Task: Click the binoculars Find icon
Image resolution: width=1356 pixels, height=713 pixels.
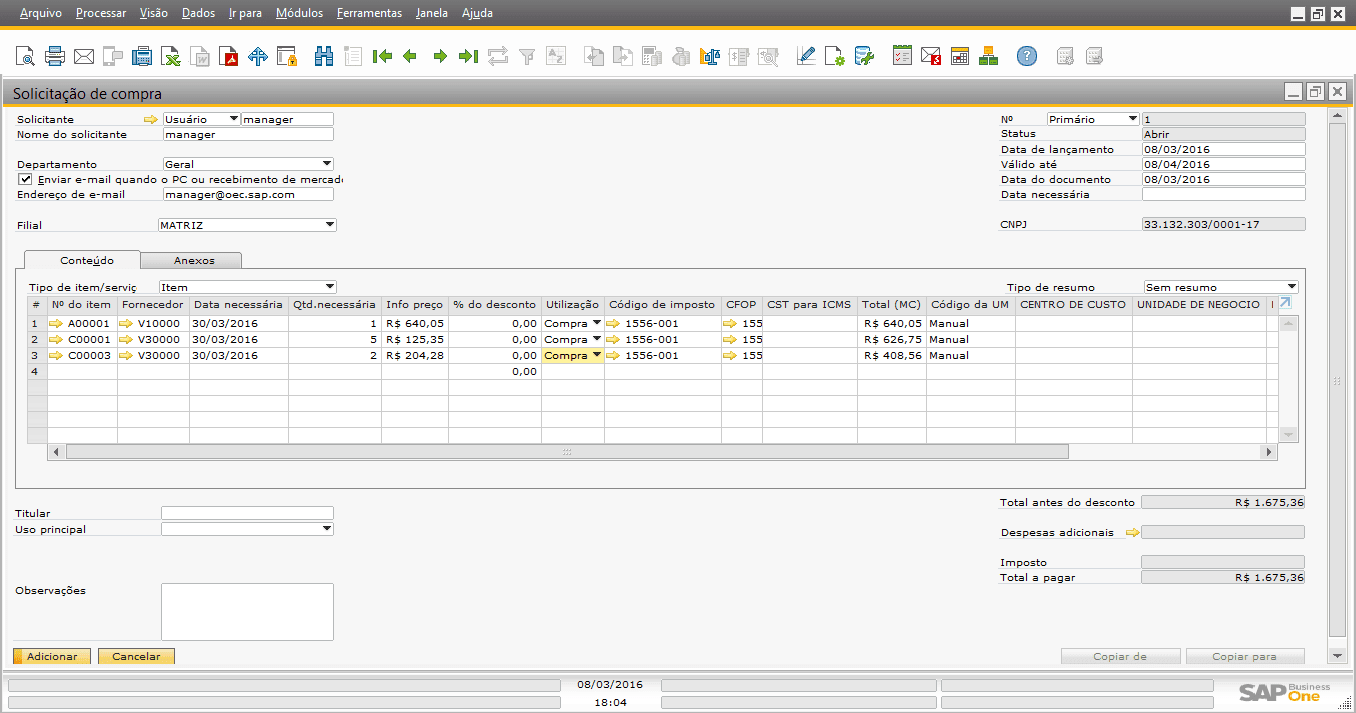Action: coord(323,56)
